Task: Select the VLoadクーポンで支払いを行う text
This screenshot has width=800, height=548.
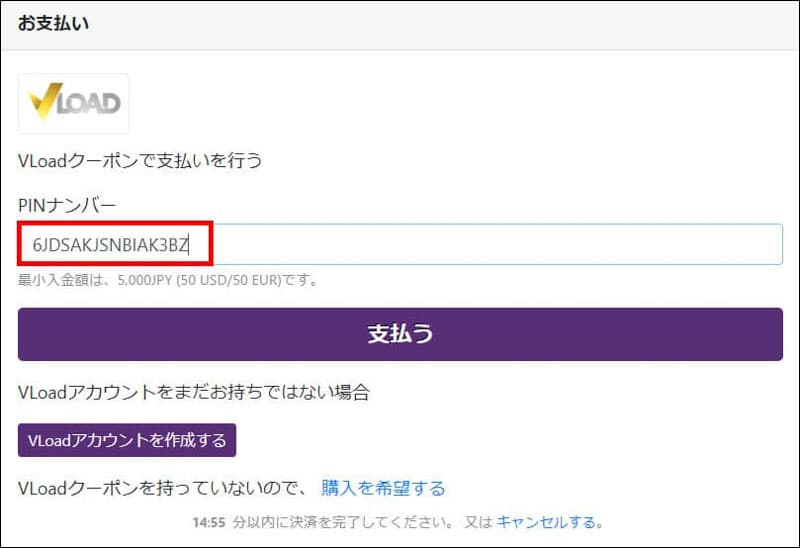Action: (x=140, y=160)
